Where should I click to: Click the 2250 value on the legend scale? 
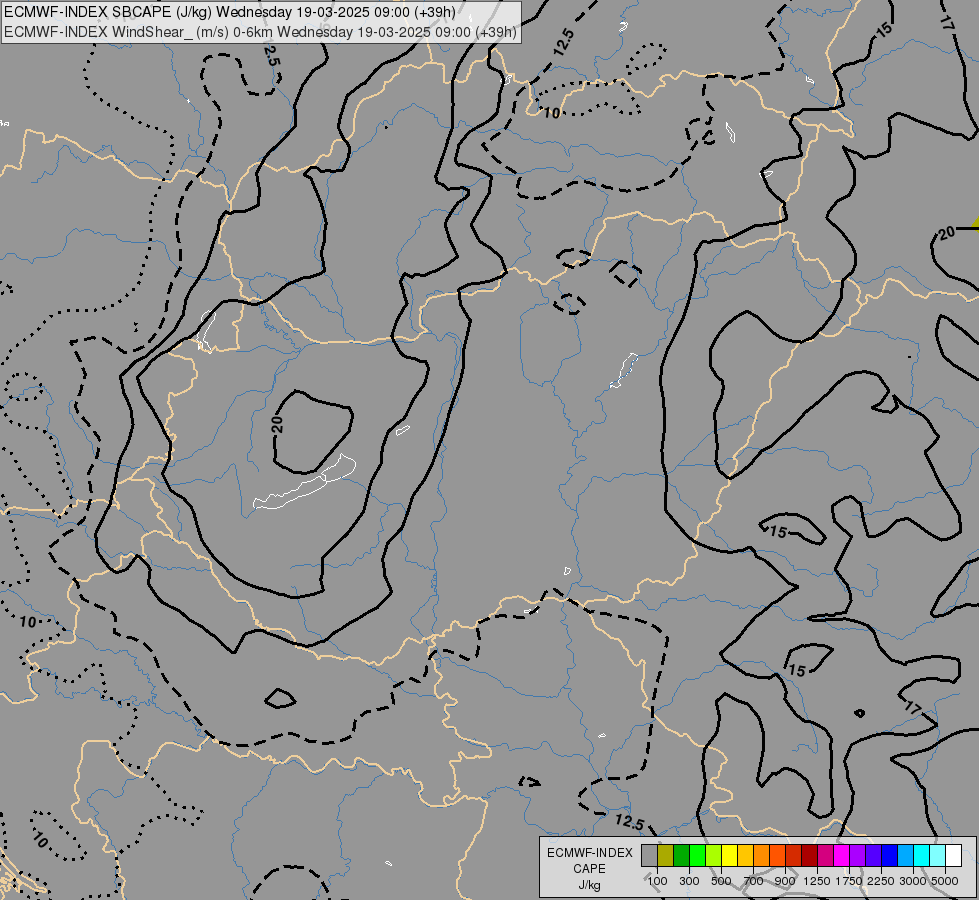(x=881, y=881)
